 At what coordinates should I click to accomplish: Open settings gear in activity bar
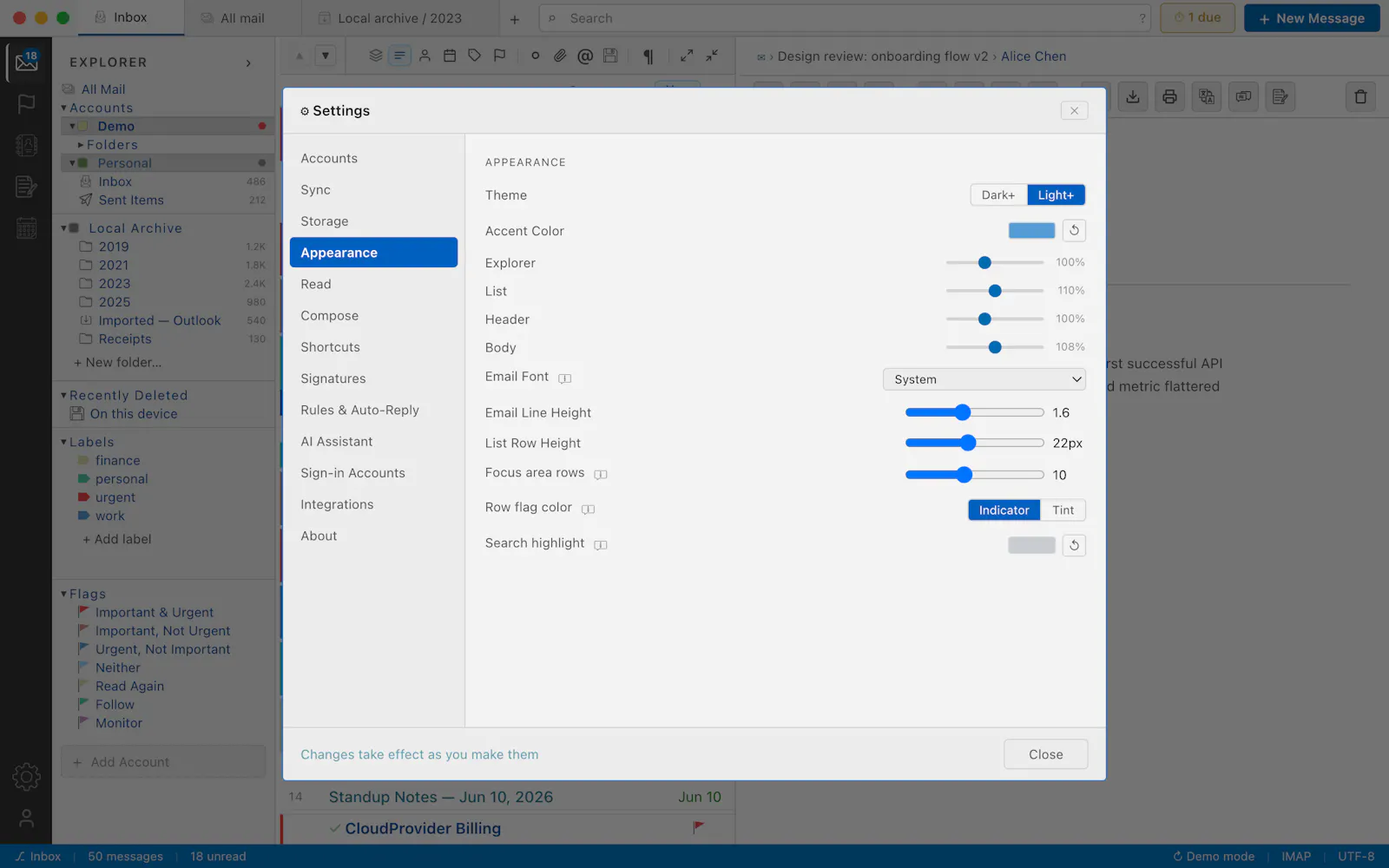[26, 777]
